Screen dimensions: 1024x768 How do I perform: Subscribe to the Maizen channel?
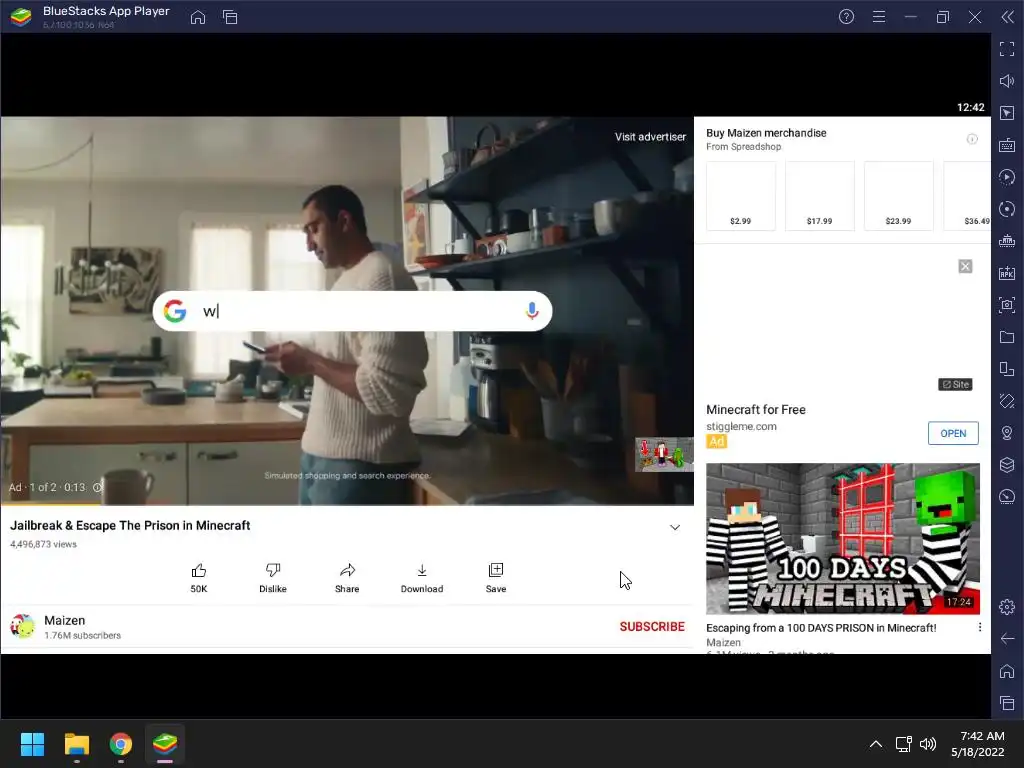[x=652, y=627]
